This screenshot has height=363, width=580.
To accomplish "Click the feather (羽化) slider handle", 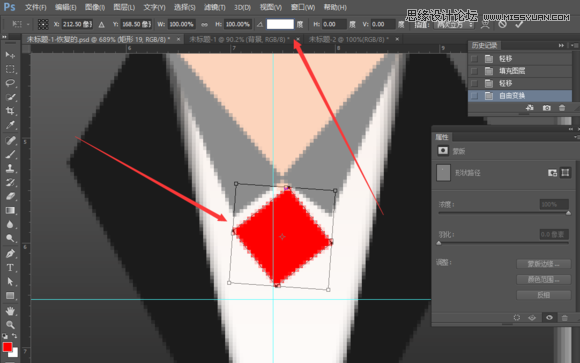I will pos(439,243).
